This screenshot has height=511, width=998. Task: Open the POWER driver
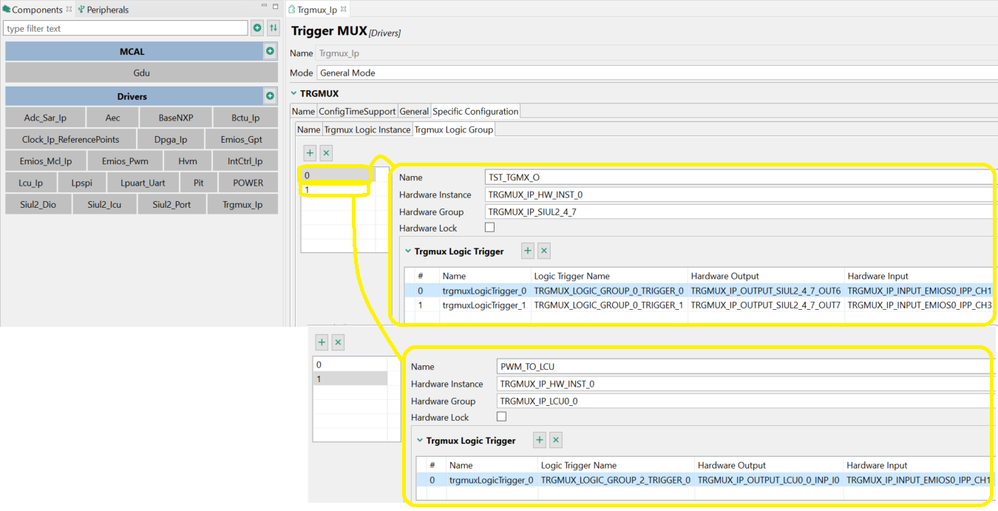248,183
